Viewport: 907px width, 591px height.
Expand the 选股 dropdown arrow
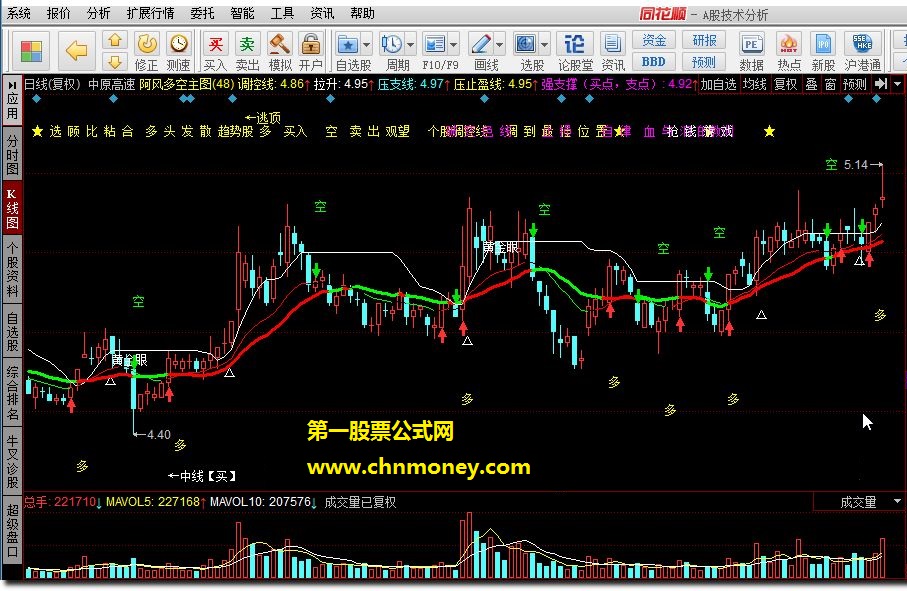pyautogui.click(x=544, y=44)
